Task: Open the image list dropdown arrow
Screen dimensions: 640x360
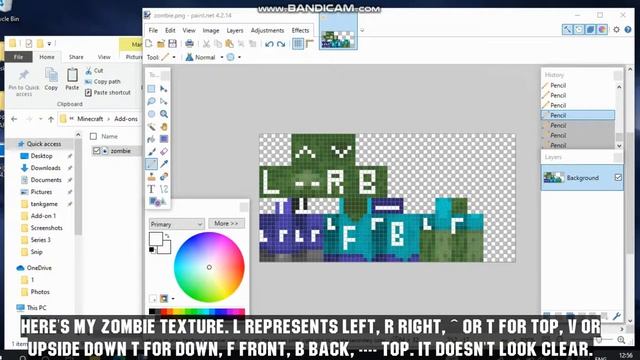Action: click(x=362, y=30)
